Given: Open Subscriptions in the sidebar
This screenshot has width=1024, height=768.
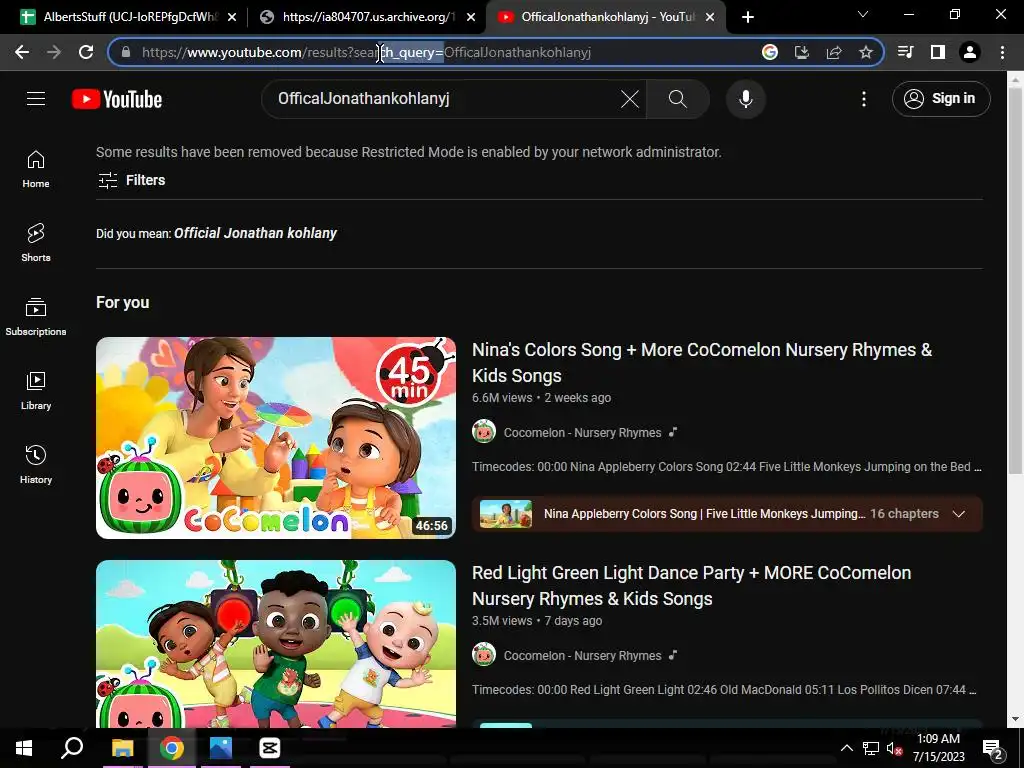Looking at the screenshot, I should [36, 317].
